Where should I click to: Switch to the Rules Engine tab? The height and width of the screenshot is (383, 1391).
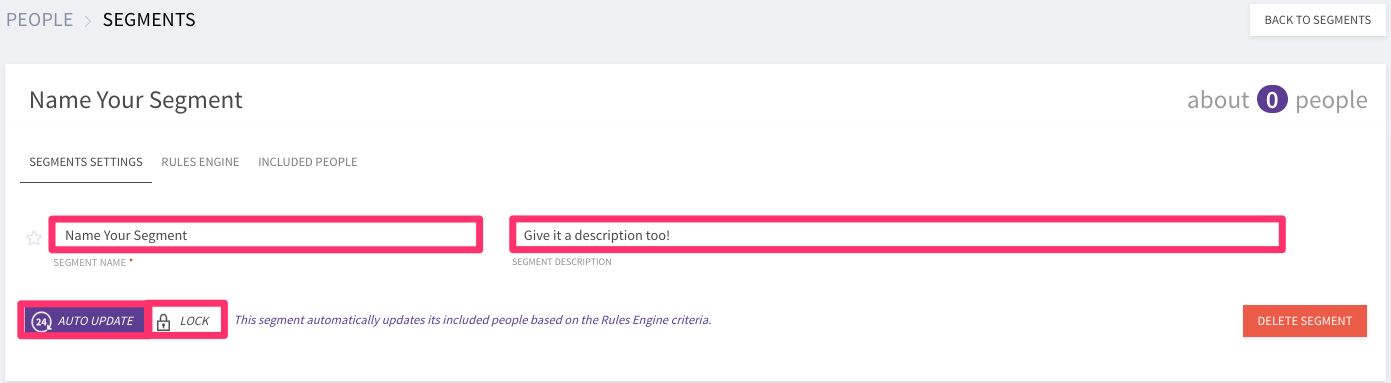click(200, 162)
